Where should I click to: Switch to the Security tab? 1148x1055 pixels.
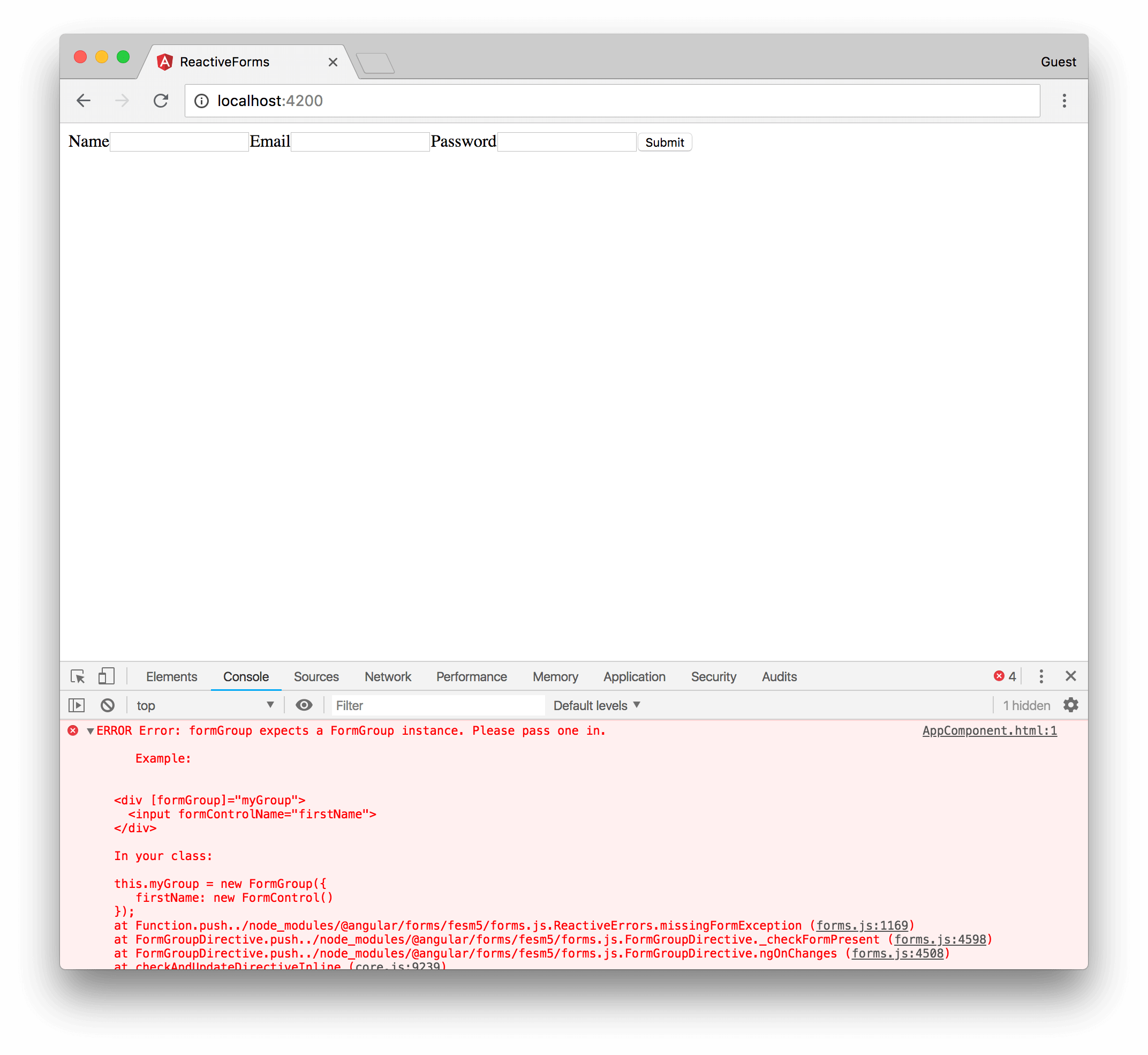pyautogui.click(x=714, y=676)
